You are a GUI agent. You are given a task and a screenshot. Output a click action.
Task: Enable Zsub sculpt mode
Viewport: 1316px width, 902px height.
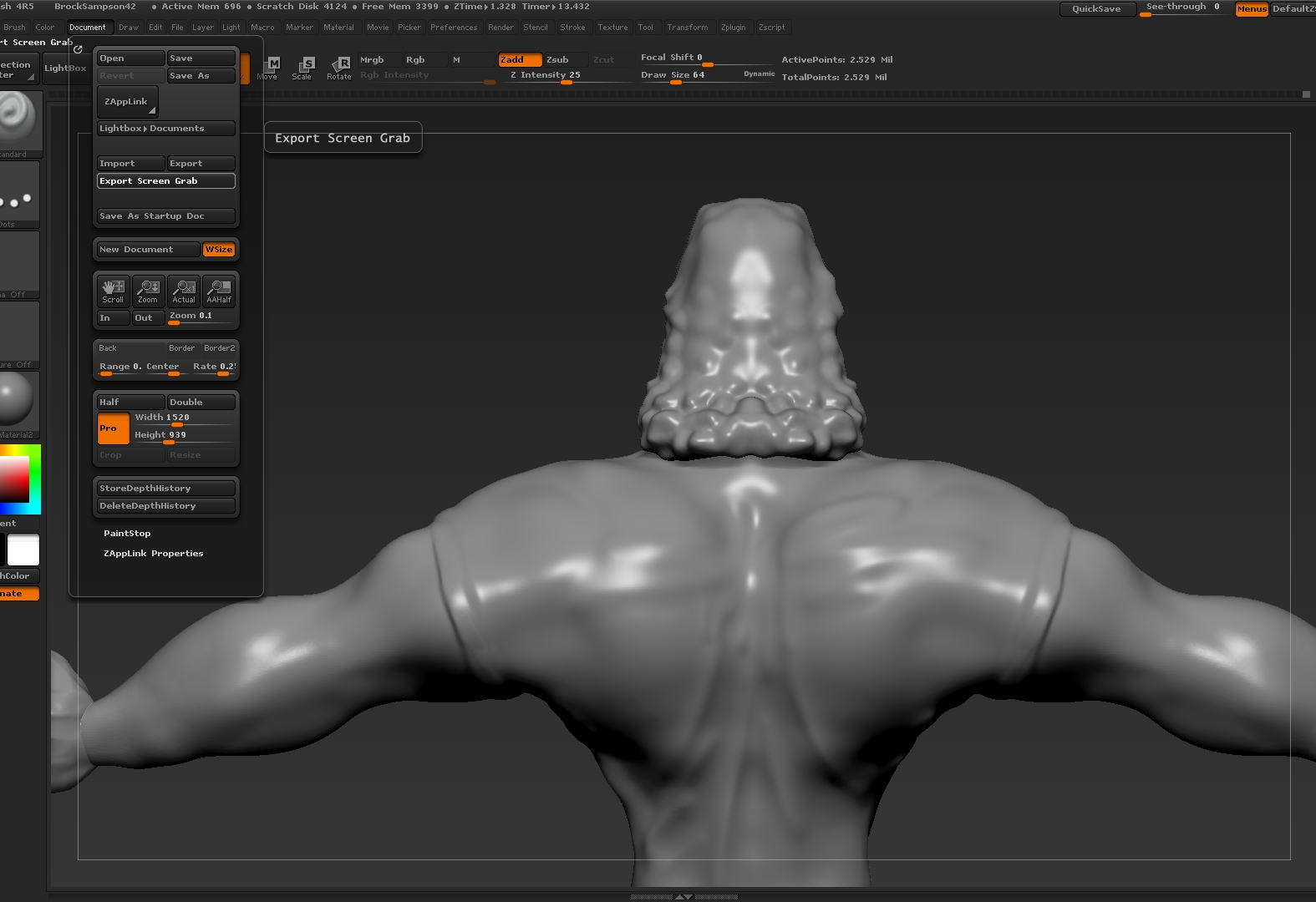(x=567, y=60)
